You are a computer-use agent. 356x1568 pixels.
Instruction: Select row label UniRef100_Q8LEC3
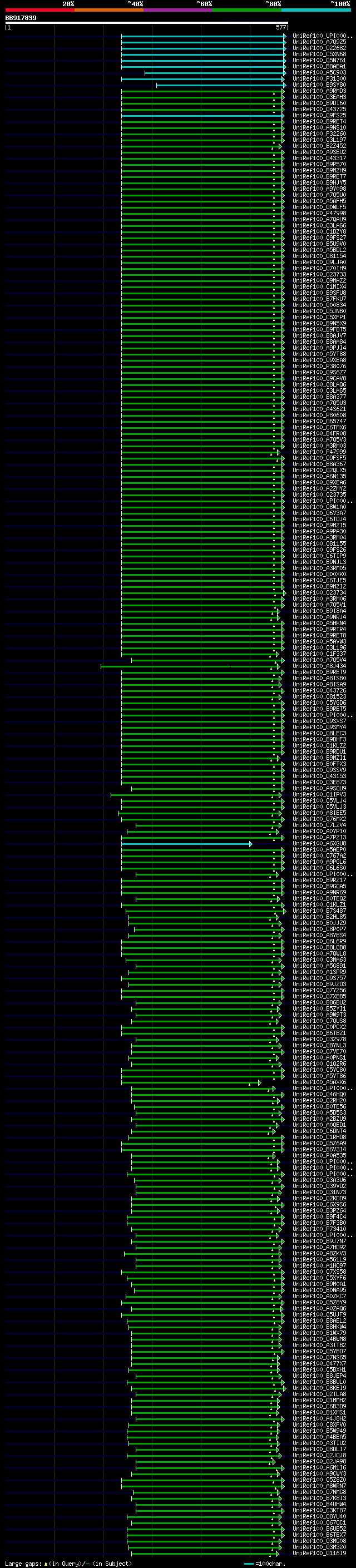[319, 734]
